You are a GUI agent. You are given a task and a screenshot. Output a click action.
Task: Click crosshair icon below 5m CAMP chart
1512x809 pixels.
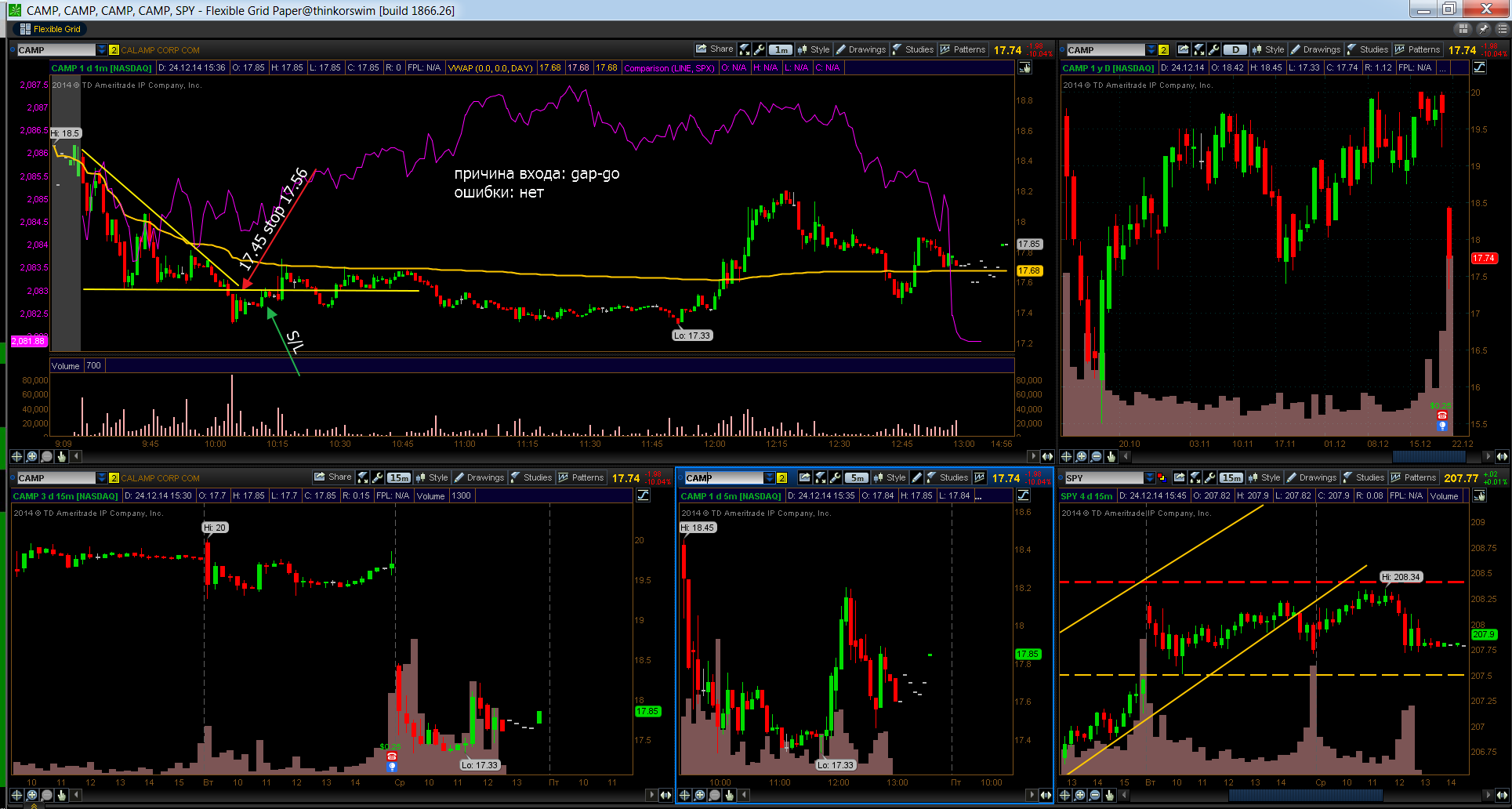point(685,795)
